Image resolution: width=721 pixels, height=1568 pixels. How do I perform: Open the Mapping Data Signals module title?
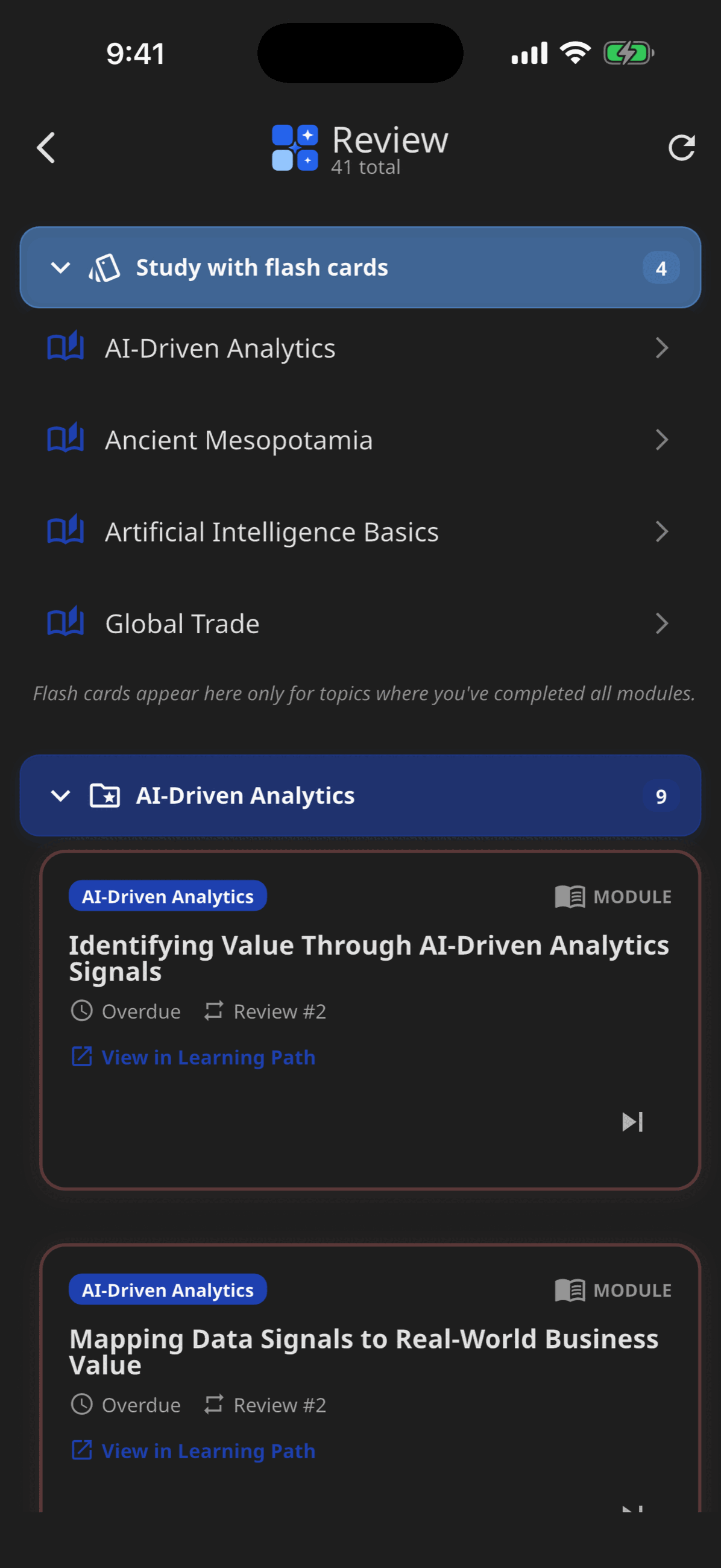[x=364, y=1351]
